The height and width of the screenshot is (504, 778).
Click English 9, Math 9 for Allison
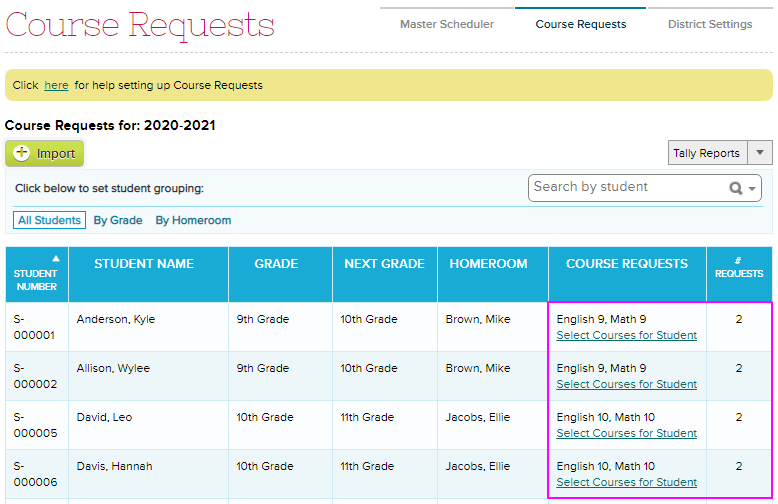601,369
